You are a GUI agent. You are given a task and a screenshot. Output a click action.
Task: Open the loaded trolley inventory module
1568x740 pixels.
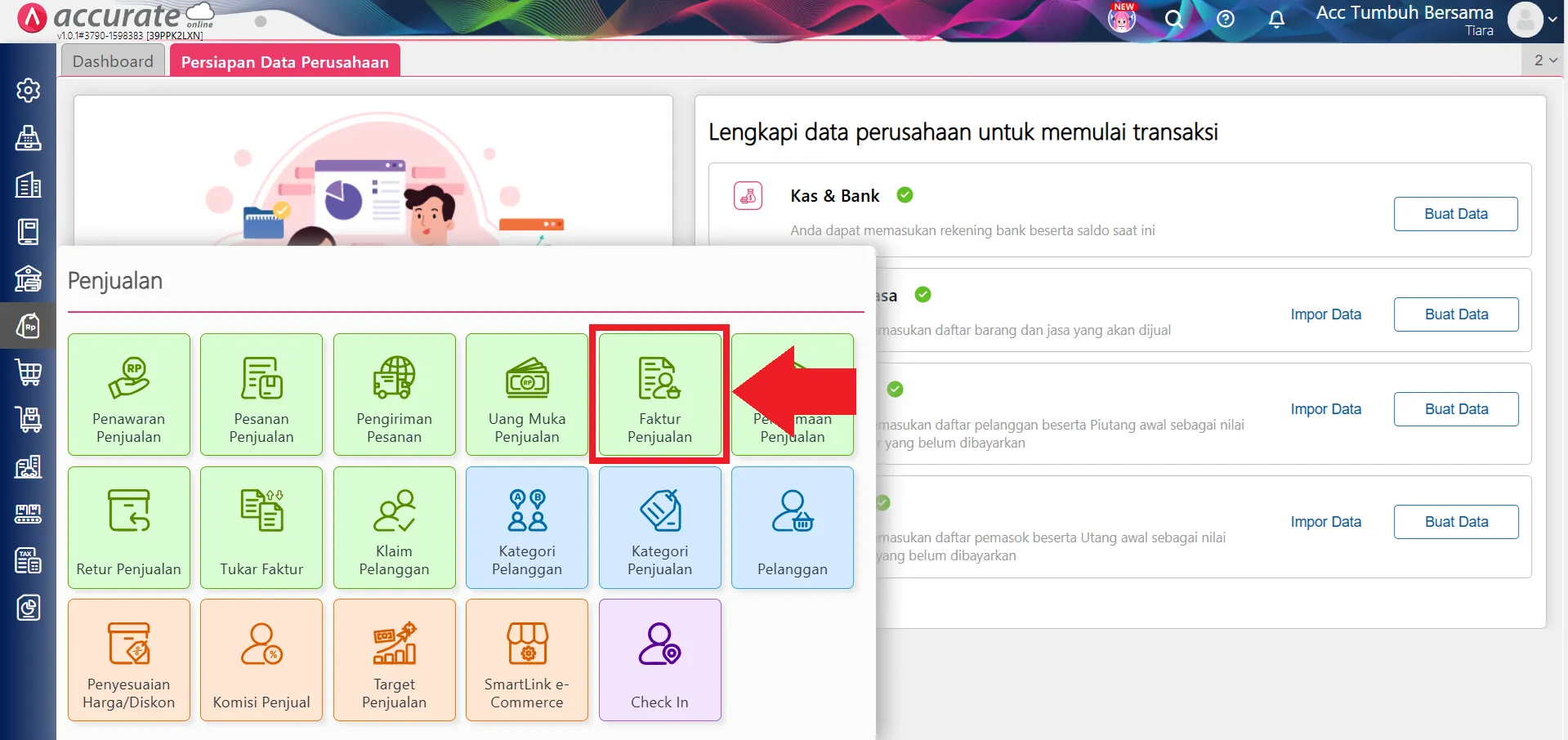click(29, 420)
